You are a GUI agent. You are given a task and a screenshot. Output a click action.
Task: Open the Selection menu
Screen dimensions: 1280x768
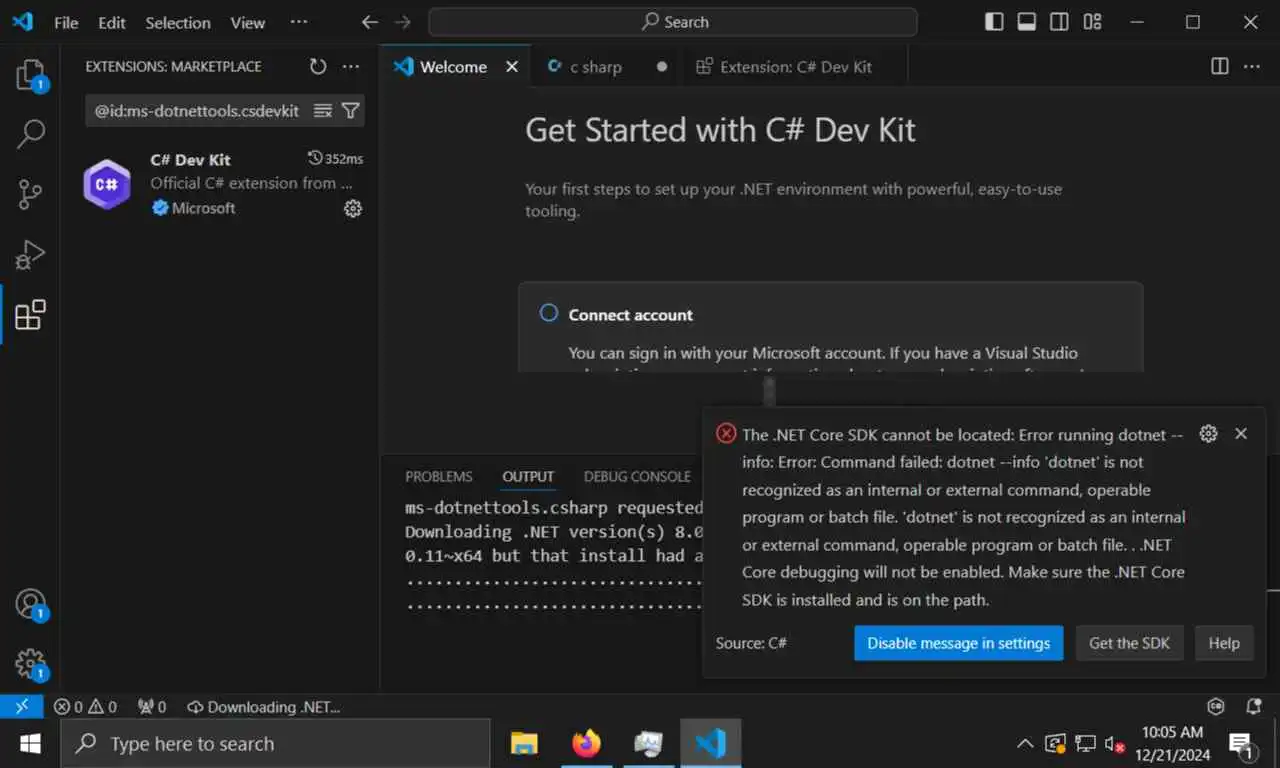tap(178, 22)
